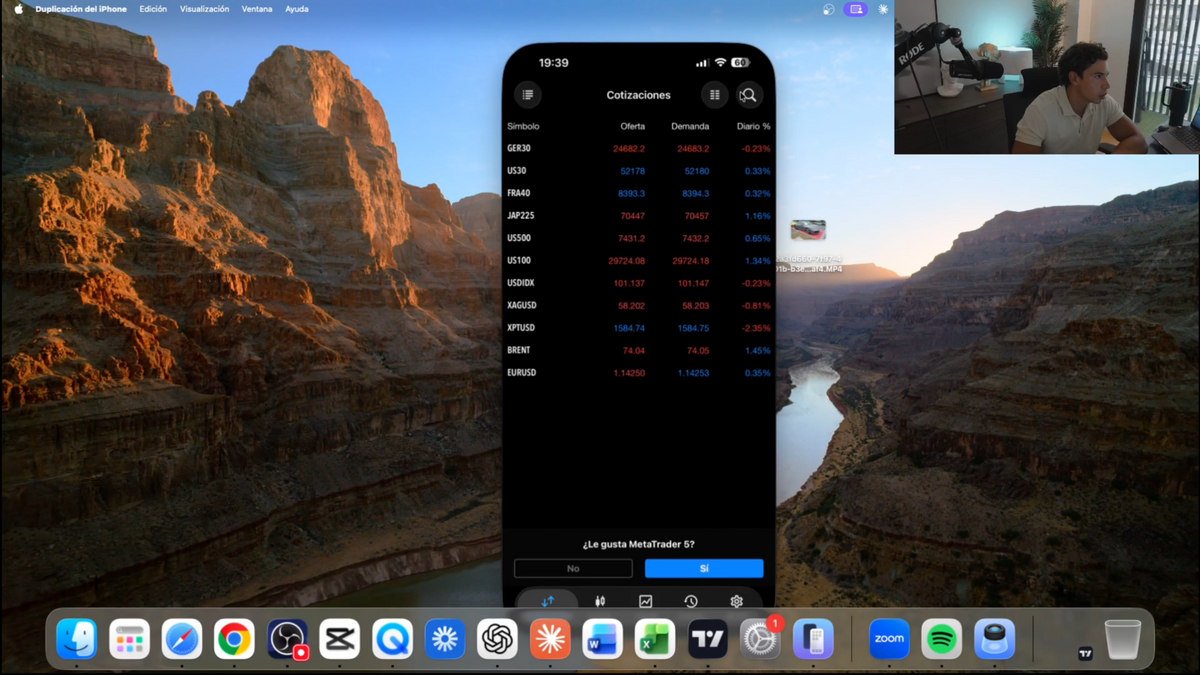Restore the minimized TradingView window in Dock

(1085, 654)
